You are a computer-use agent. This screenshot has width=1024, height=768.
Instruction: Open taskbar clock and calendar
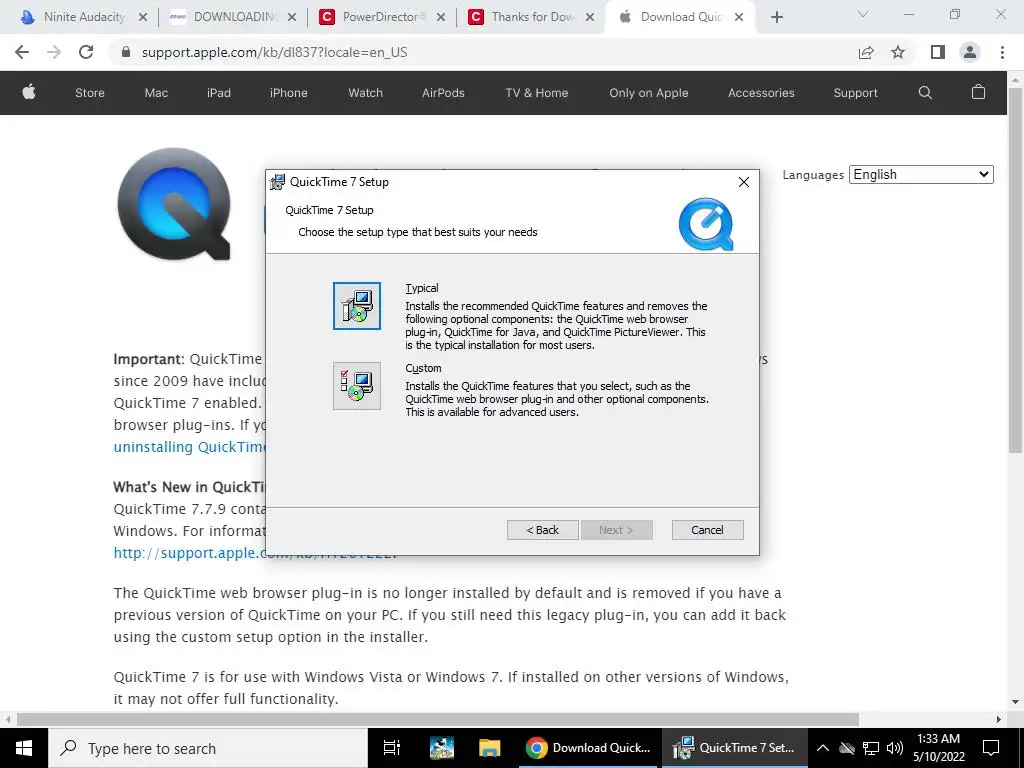938,748
